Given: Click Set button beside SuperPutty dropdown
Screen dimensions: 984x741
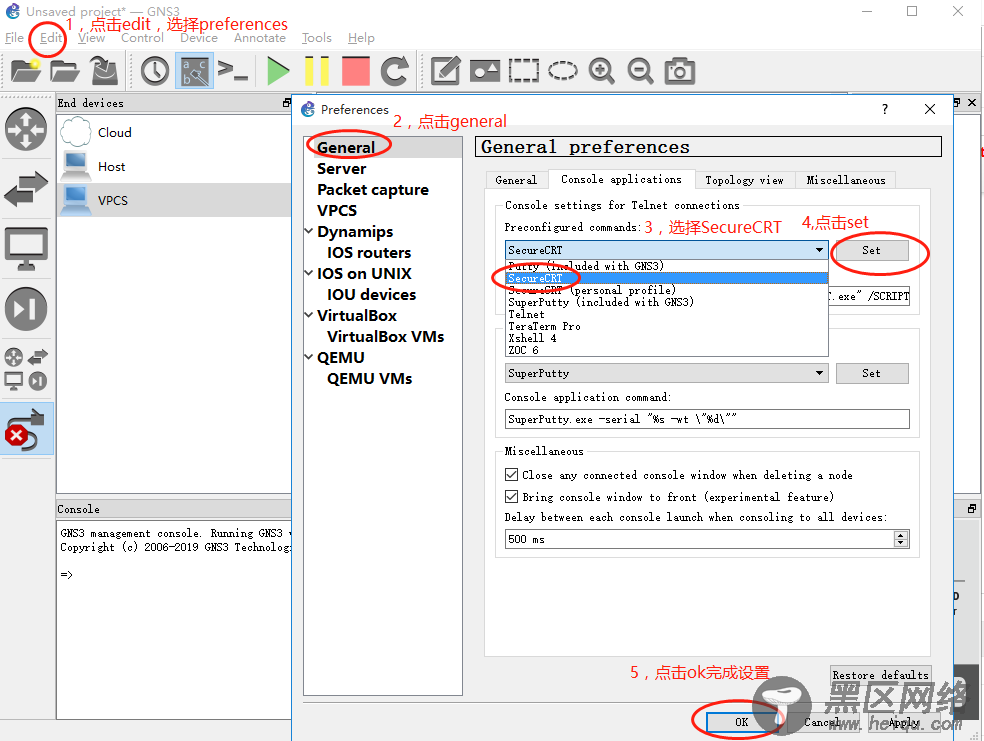Looking at the screenshot, I should click(x=872, y=373).
